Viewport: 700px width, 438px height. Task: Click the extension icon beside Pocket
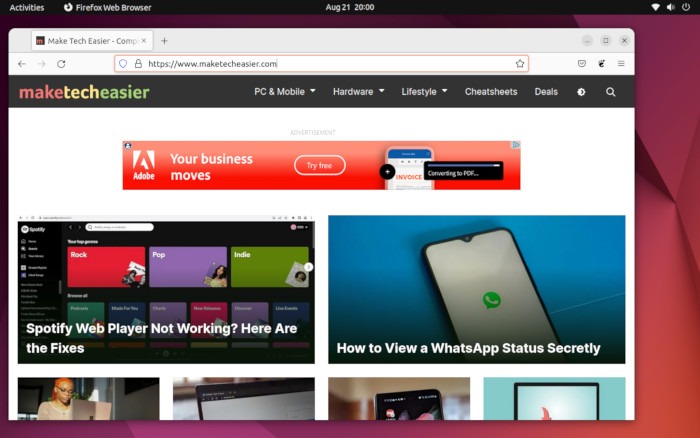[601, 64]
